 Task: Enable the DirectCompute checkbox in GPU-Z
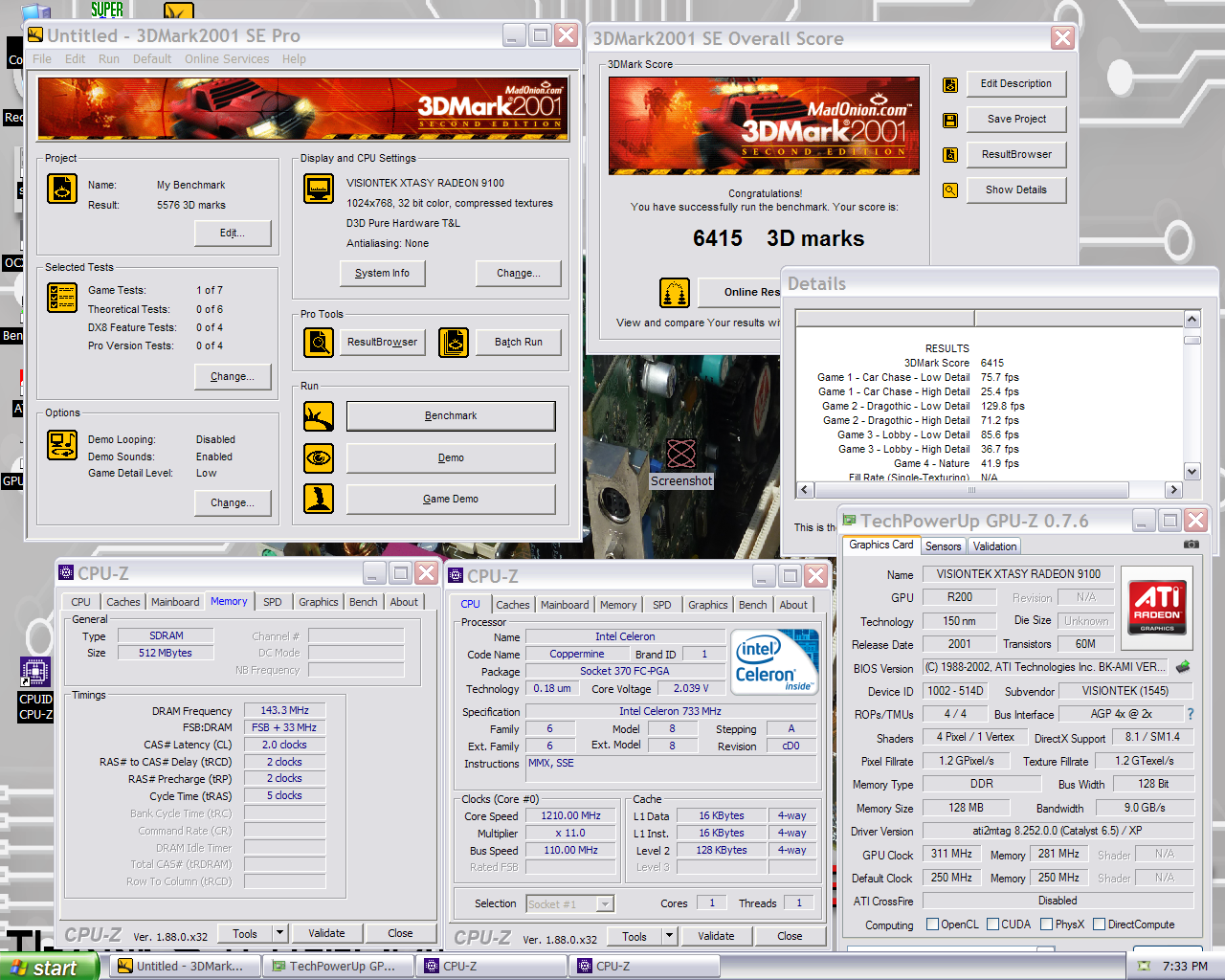tap(1100, 924)
